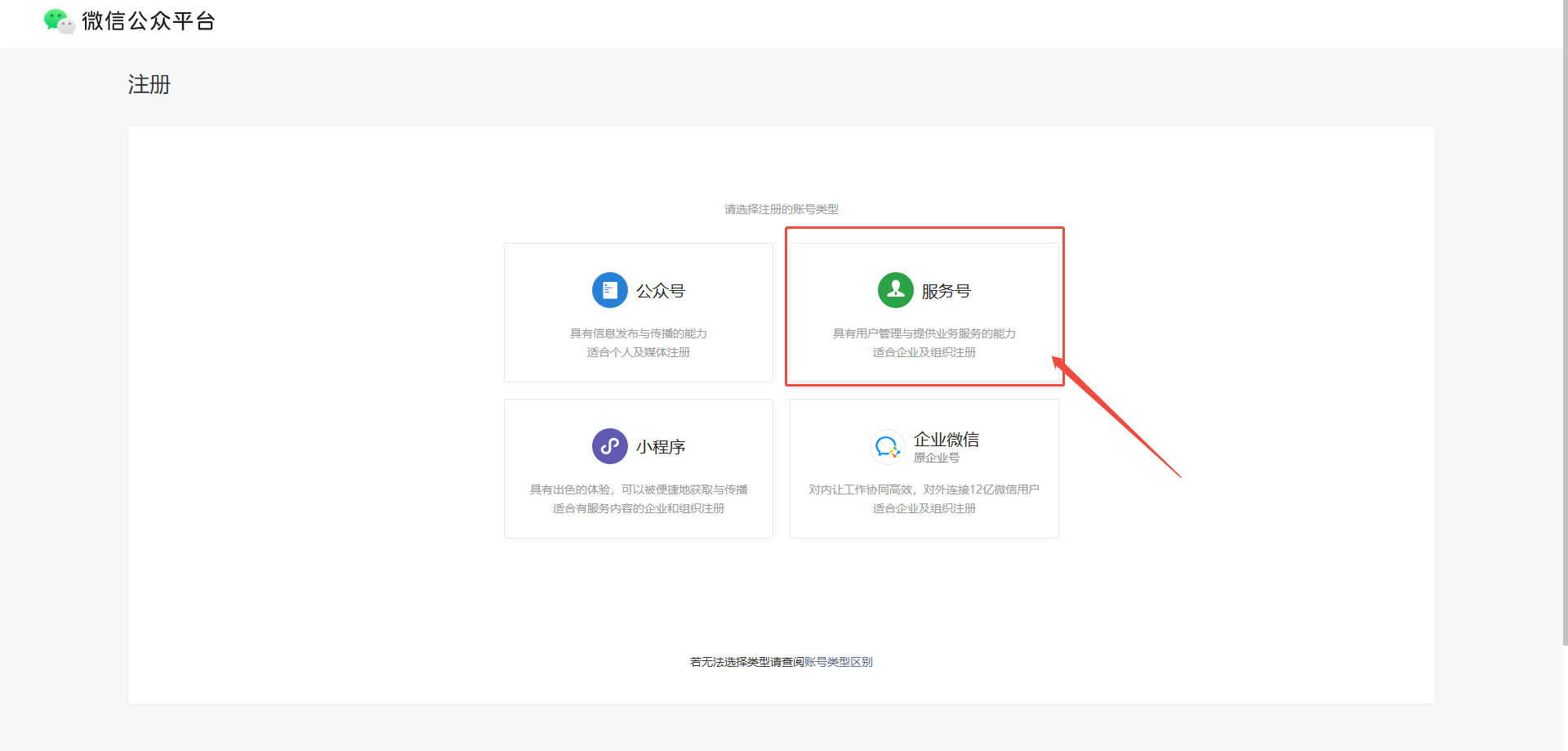The height and width of the screenshot is (751, 1568).
Task: Click the purple 小程序 icon
Action: click(x=609, y=446)
